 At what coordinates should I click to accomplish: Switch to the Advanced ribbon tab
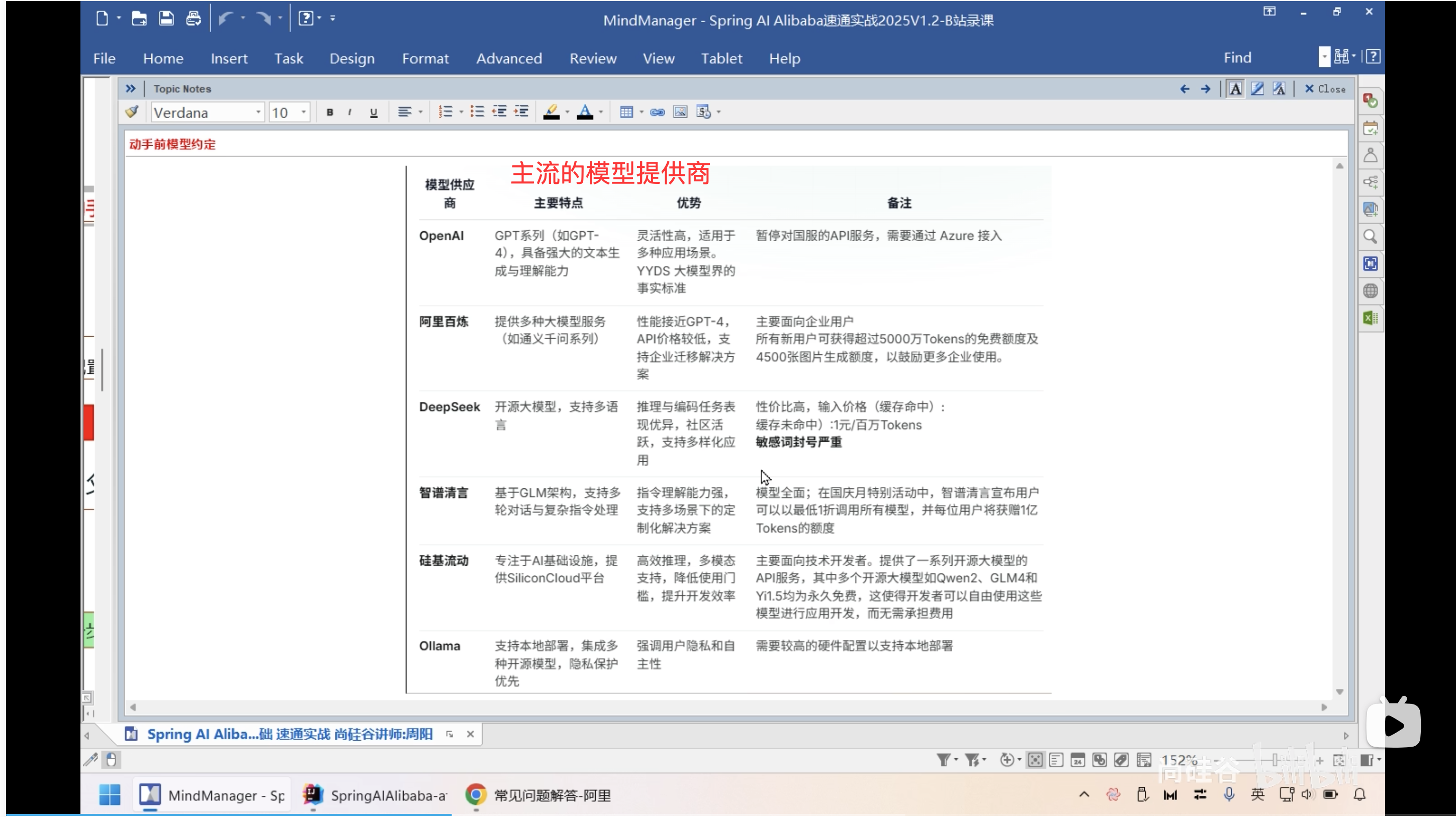(509, 58)
